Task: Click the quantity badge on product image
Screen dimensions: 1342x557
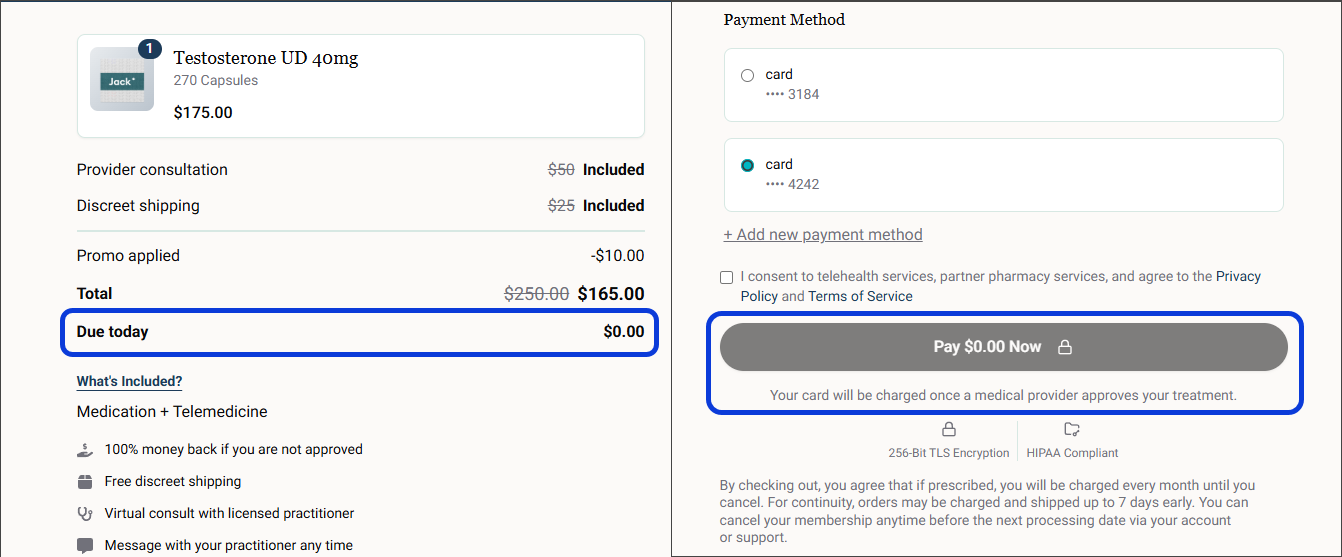Action: 149,48
